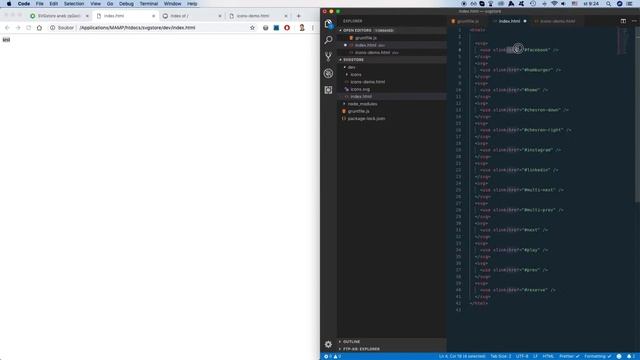The width and height of the screenshot is (640, 360).
Task: Click LF end-of-line status entry
Action: click(x=535, y=356)
